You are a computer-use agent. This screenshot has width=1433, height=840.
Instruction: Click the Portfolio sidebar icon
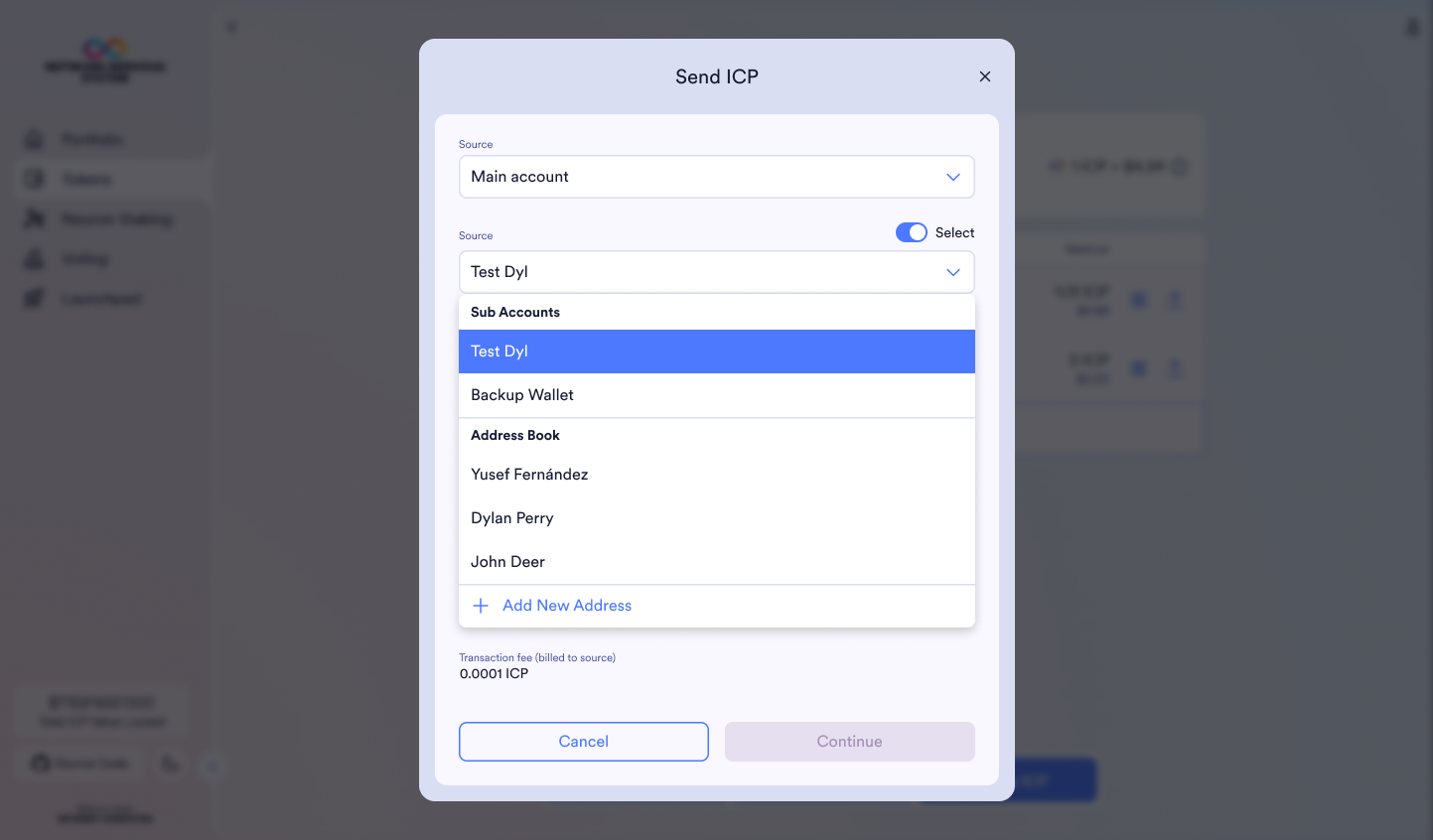click(x=35, y=139)
